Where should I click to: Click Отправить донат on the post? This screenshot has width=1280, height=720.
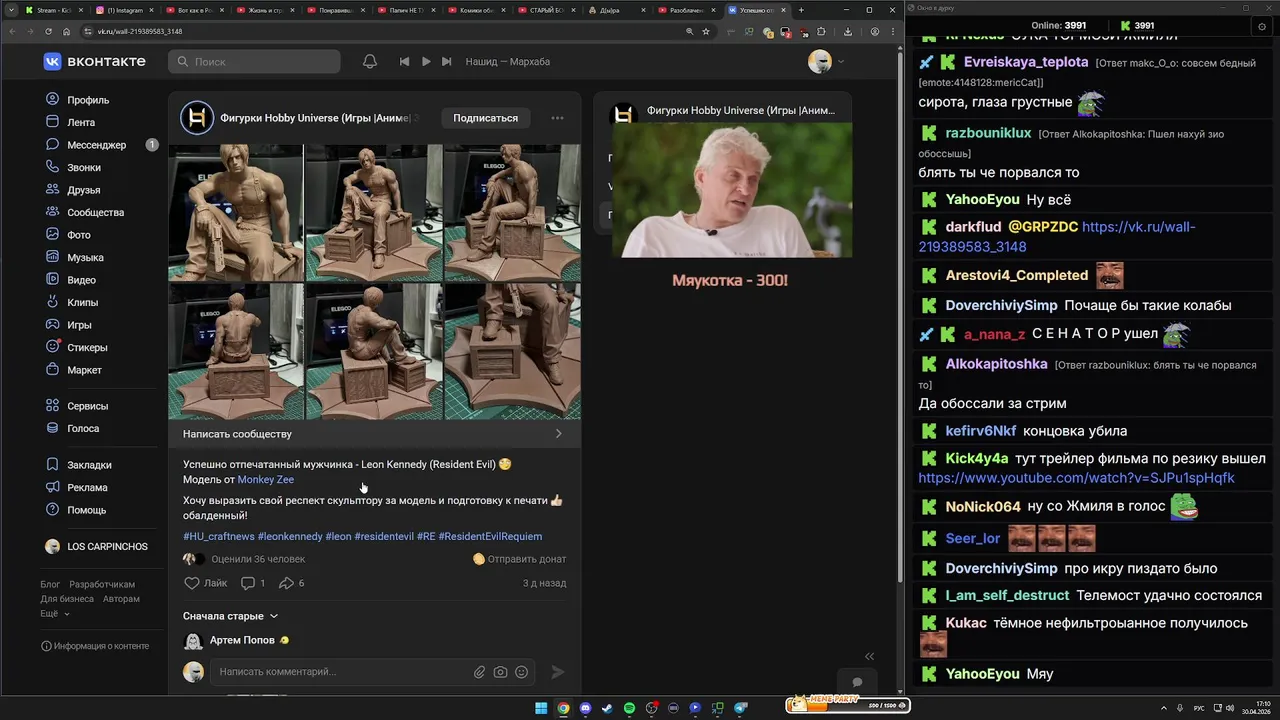pyautogui.click(x=519, y=559)
